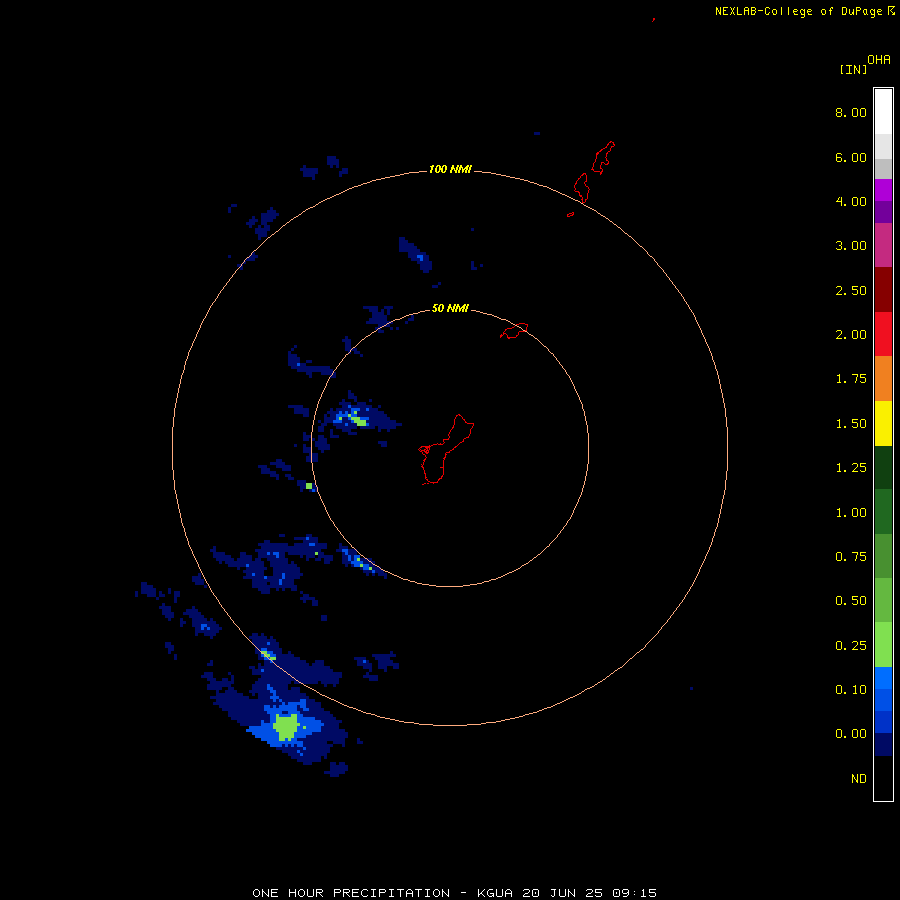Image resolution: width=900 pixels, height=900 pixels.
Task: Click the island outline crossing 100 NMI ring
Action: click(x=581, y=188)
